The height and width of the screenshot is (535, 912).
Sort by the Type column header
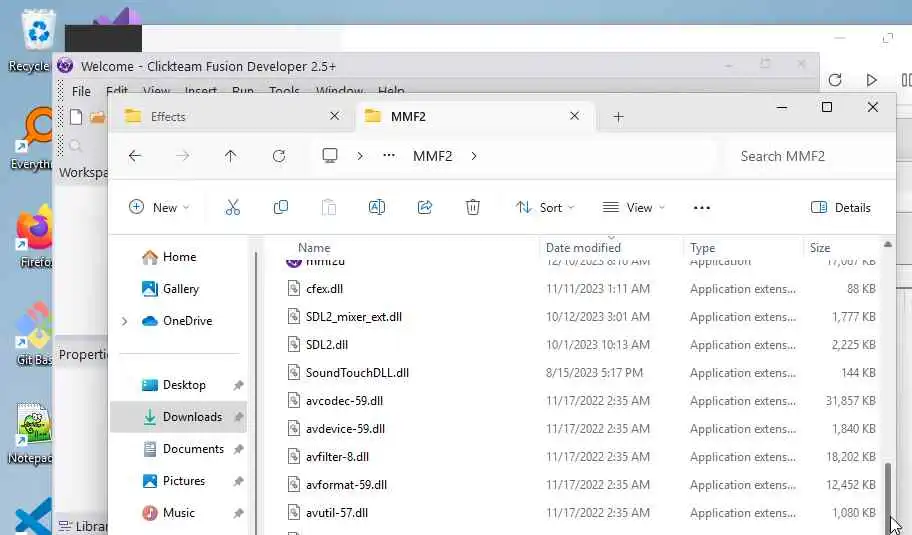coord(703,248)
